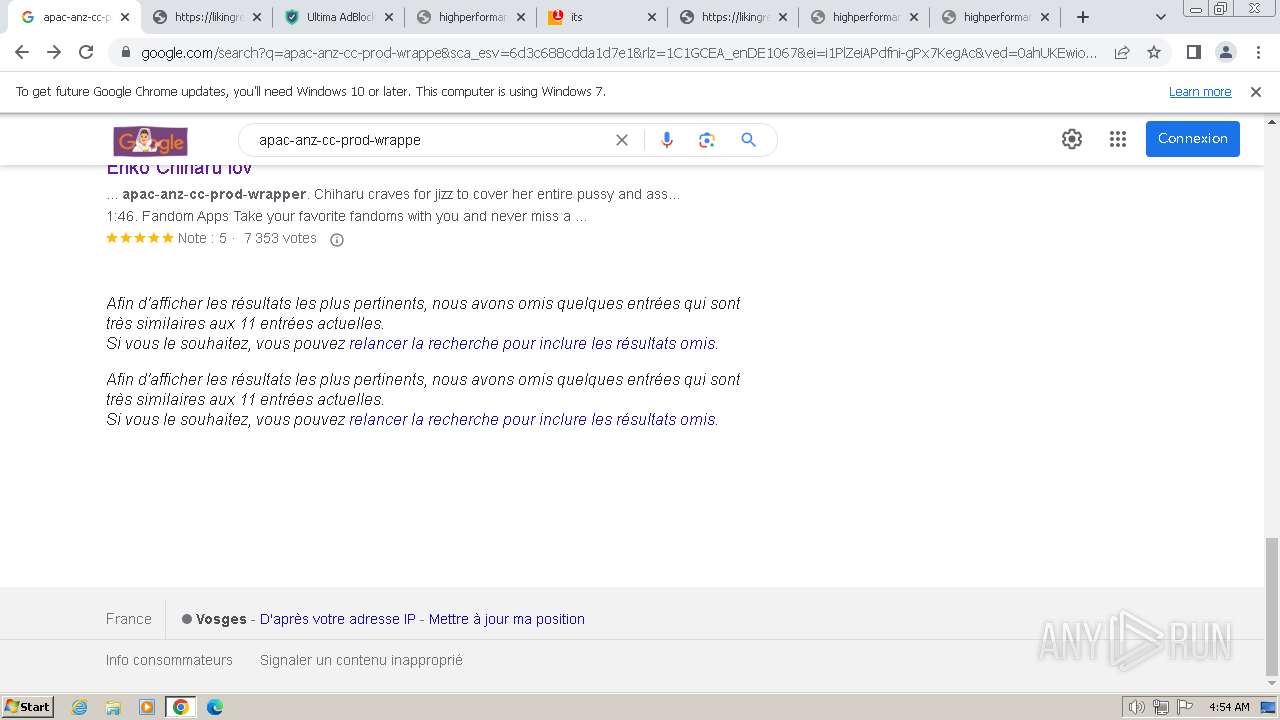Viewport: 1280px width, 720px height.
Task: Open the site information lock icon
Action: 126,53
